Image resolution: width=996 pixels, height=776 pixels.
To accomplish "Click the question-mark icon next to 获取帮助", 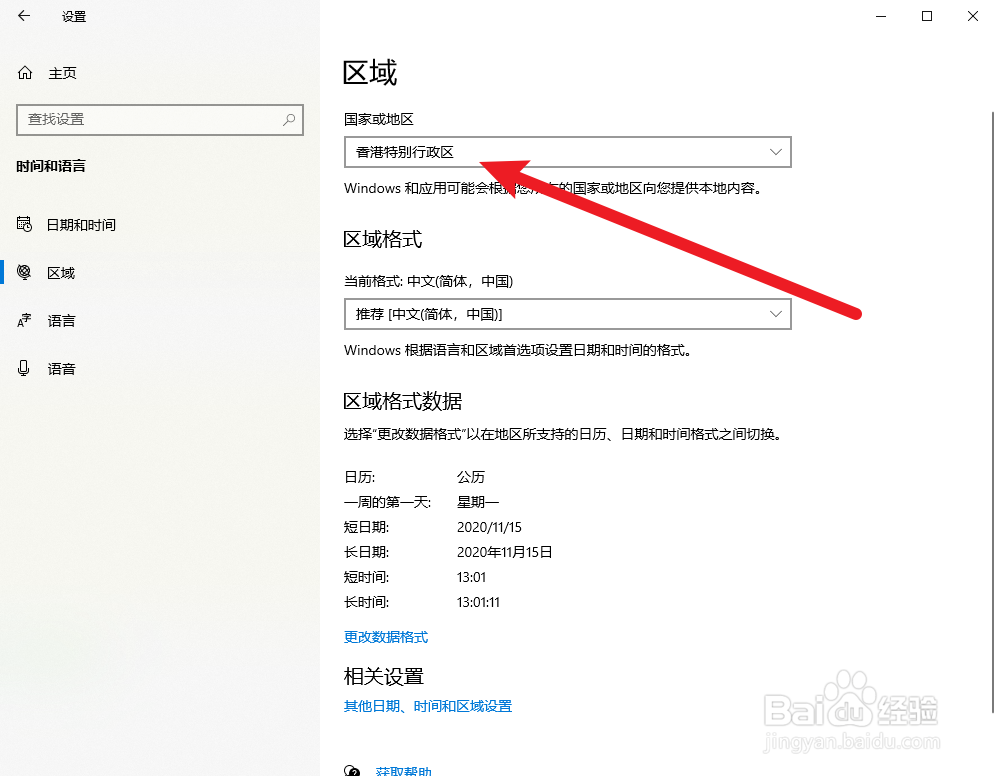I will click(352, 771).
